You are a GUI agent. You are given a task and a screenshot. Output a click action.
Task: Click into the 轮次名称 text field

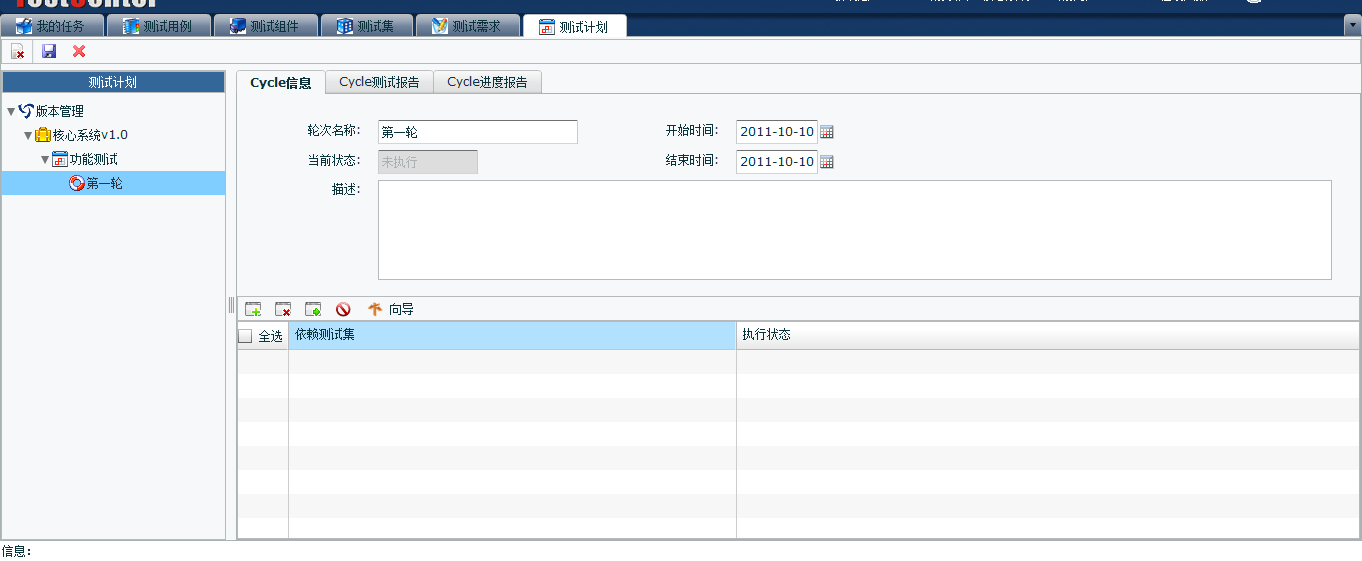(477, 132)
